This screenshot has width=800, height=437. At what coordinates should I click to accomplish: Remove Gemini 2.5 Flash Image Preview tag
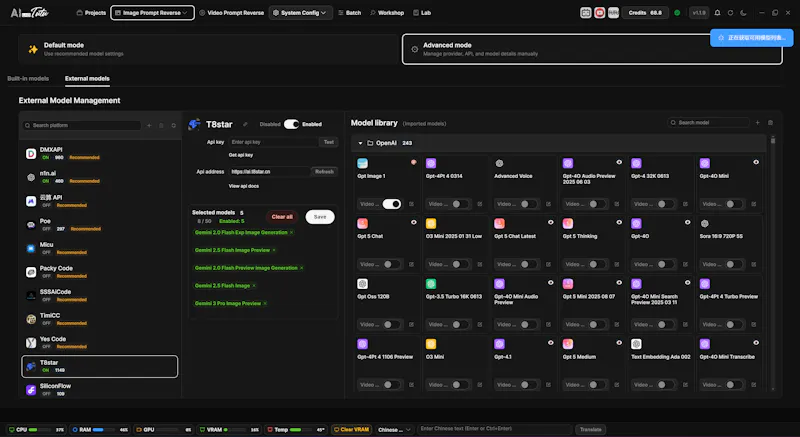[274, 250]
